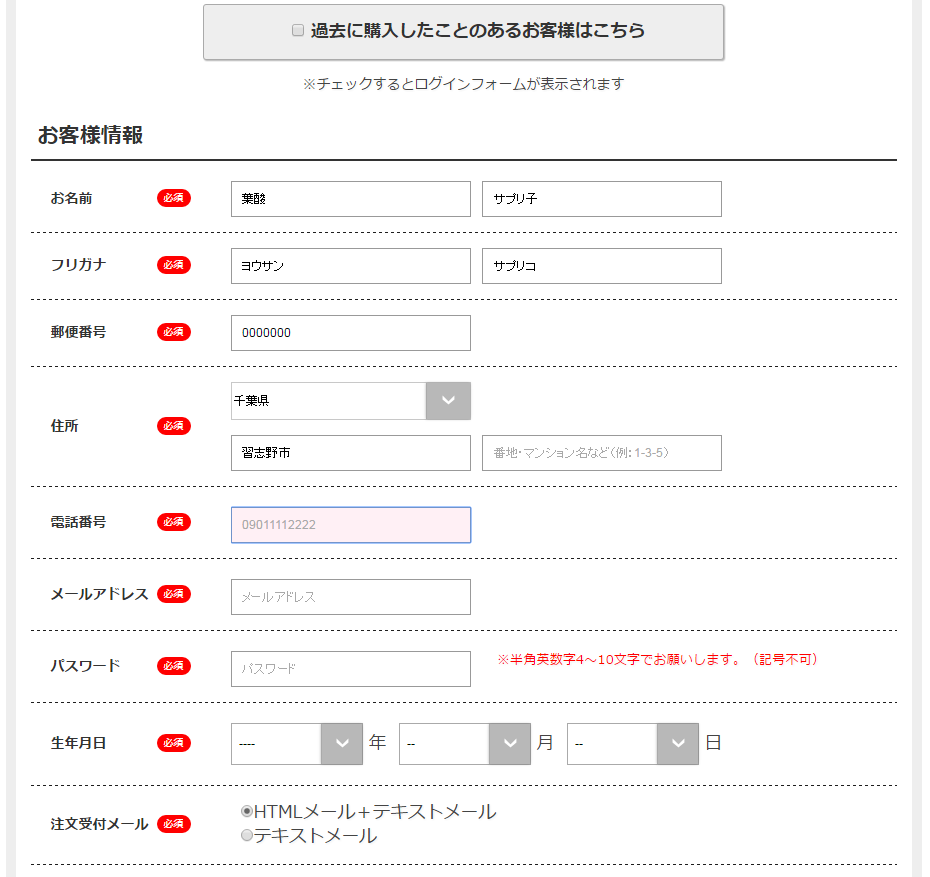This screenshot has height=877, width=930.
Task: Click the 必須 badge next to 生年月日
Action: [x=174, y=743]
